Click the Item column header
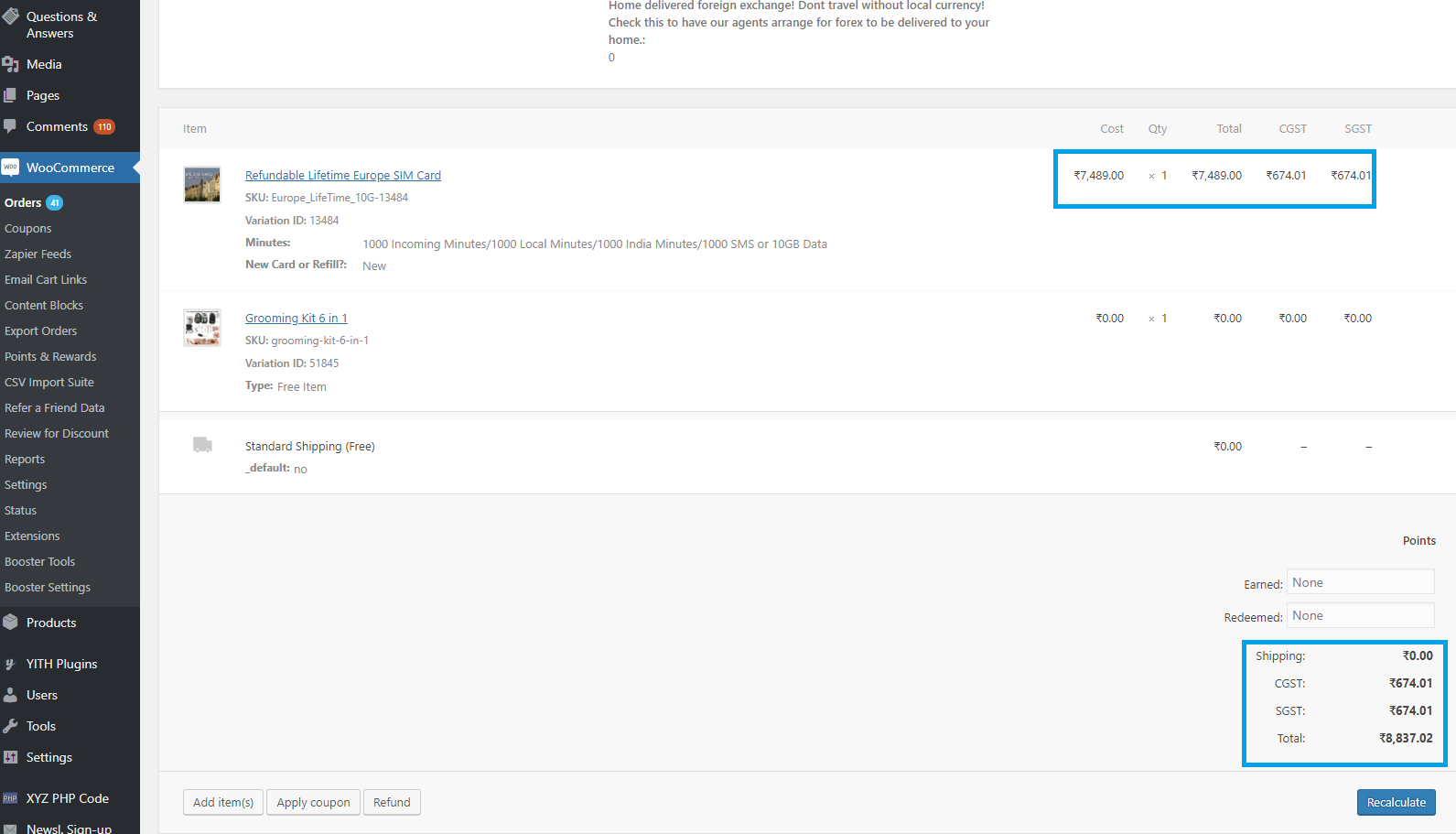 [195, 129]
